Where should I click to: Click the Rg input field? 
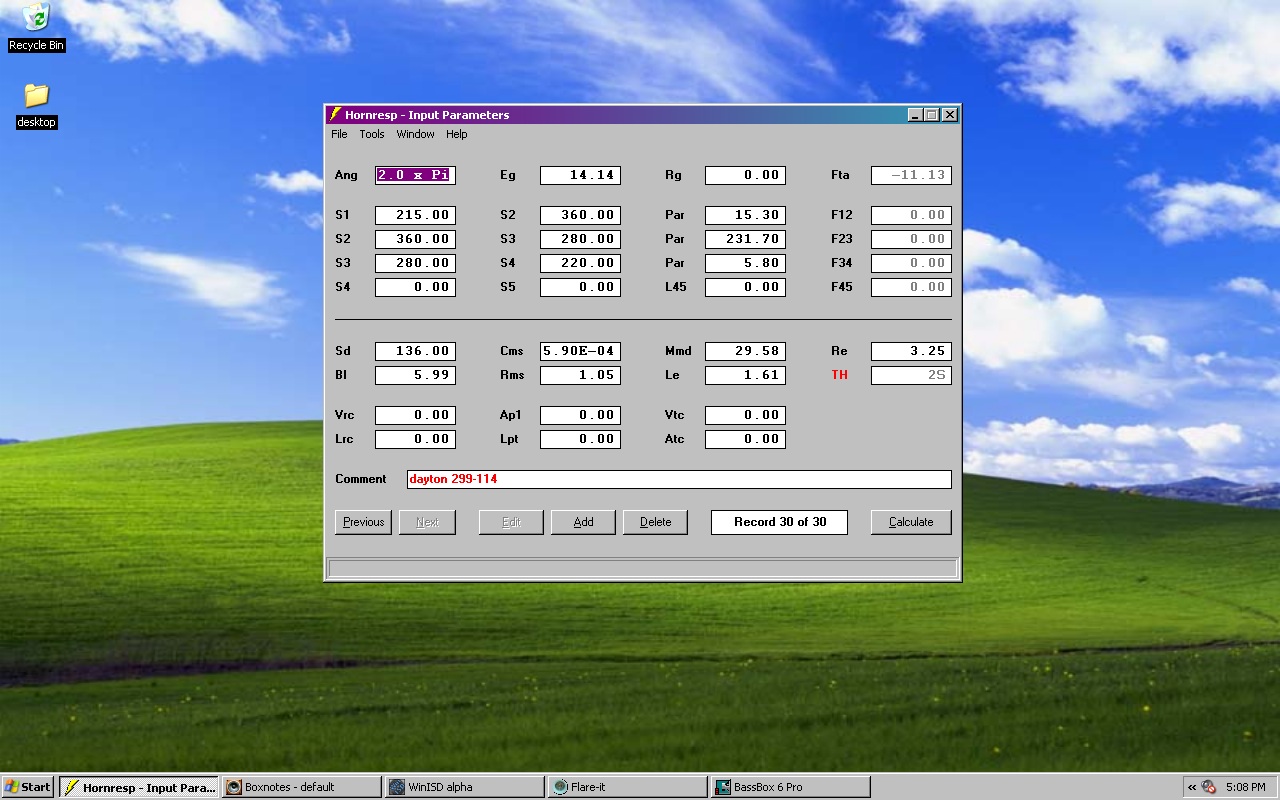pos(745,175)
